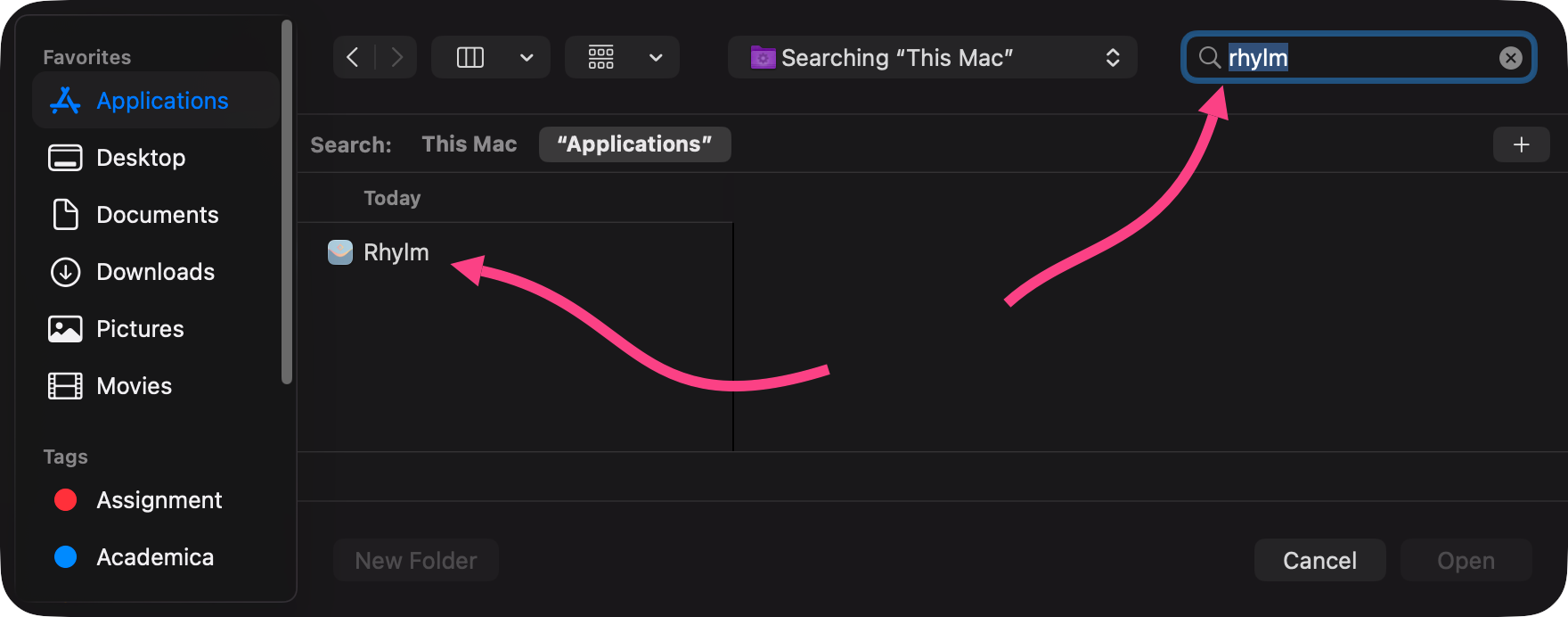
Task: Click the sidebar vertical scrollbar
Action: 286,202
